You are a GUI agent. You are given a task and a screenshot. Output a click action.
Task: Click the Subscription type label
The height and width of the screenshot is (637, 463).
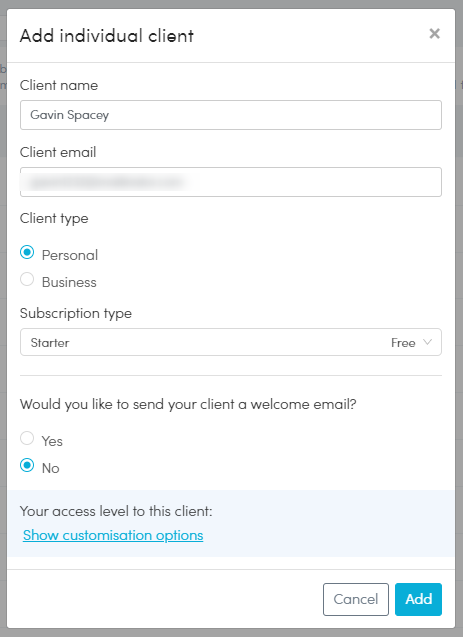(76, 314)
